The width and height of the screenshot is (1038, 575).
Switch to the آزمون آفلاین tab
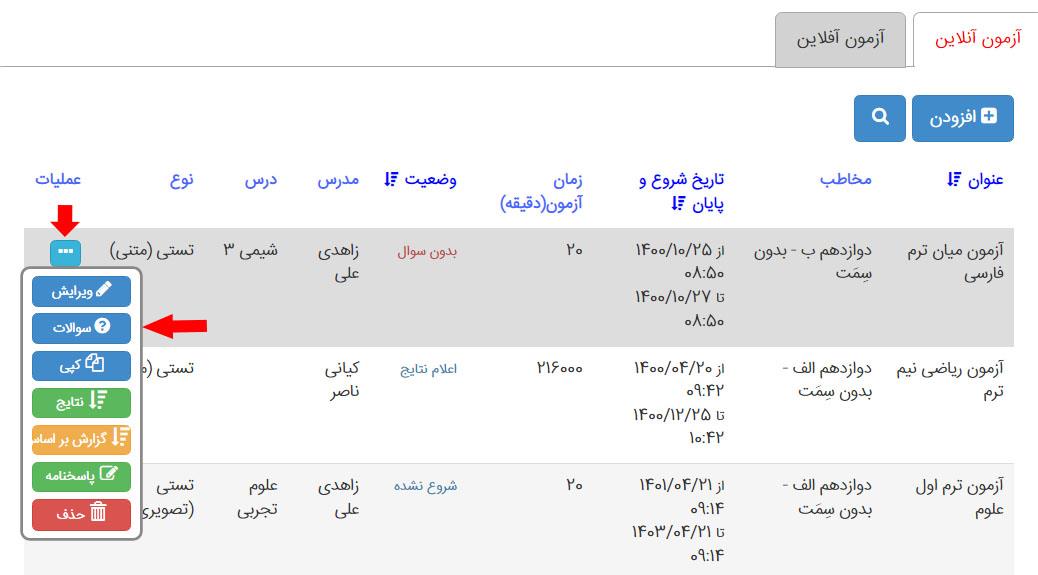coord(840,40)
